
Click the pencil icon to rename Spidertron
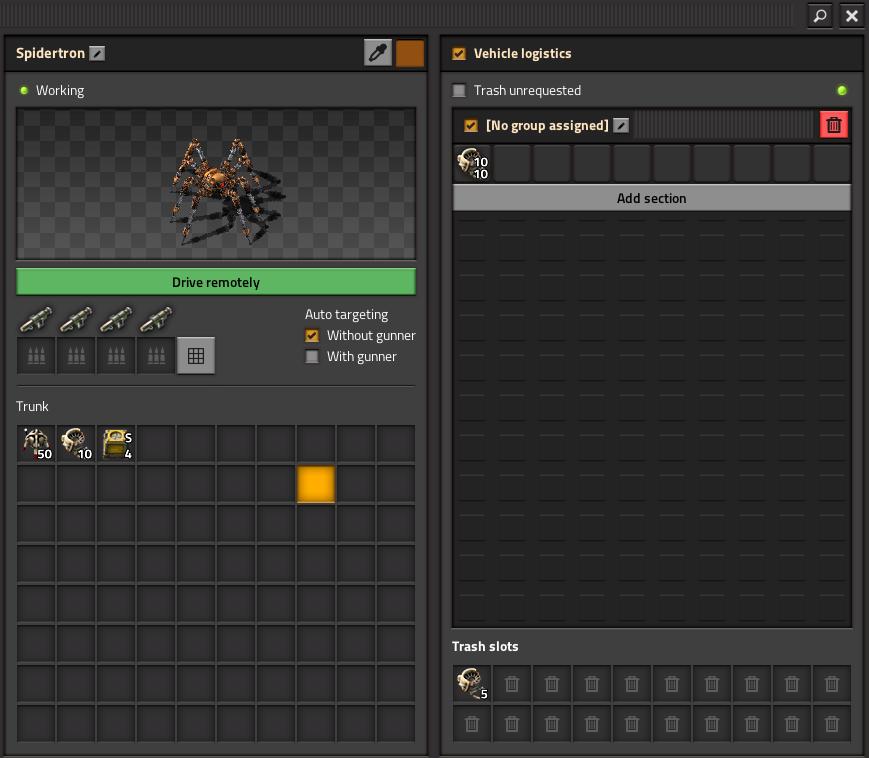point(97,54)
